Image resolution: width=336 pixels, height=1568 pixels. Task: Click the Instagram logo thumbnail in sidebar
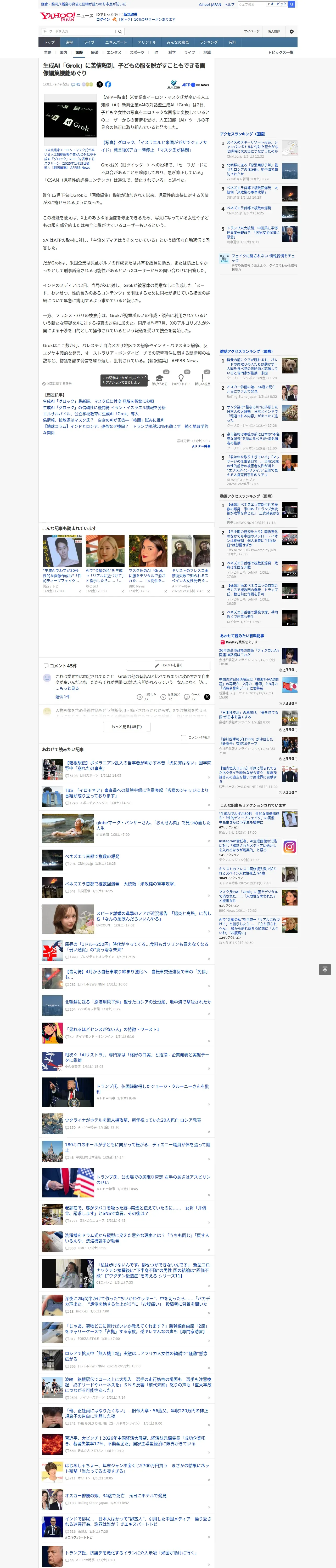coord(290,847)
